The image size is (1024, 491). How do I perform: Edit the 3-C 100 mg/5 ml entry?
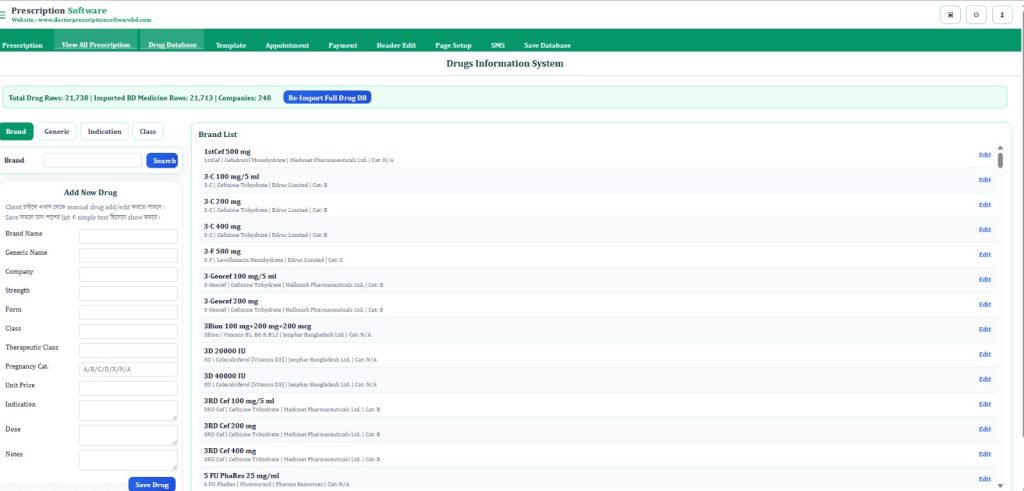pyautogui.click(x=984, y=180)
